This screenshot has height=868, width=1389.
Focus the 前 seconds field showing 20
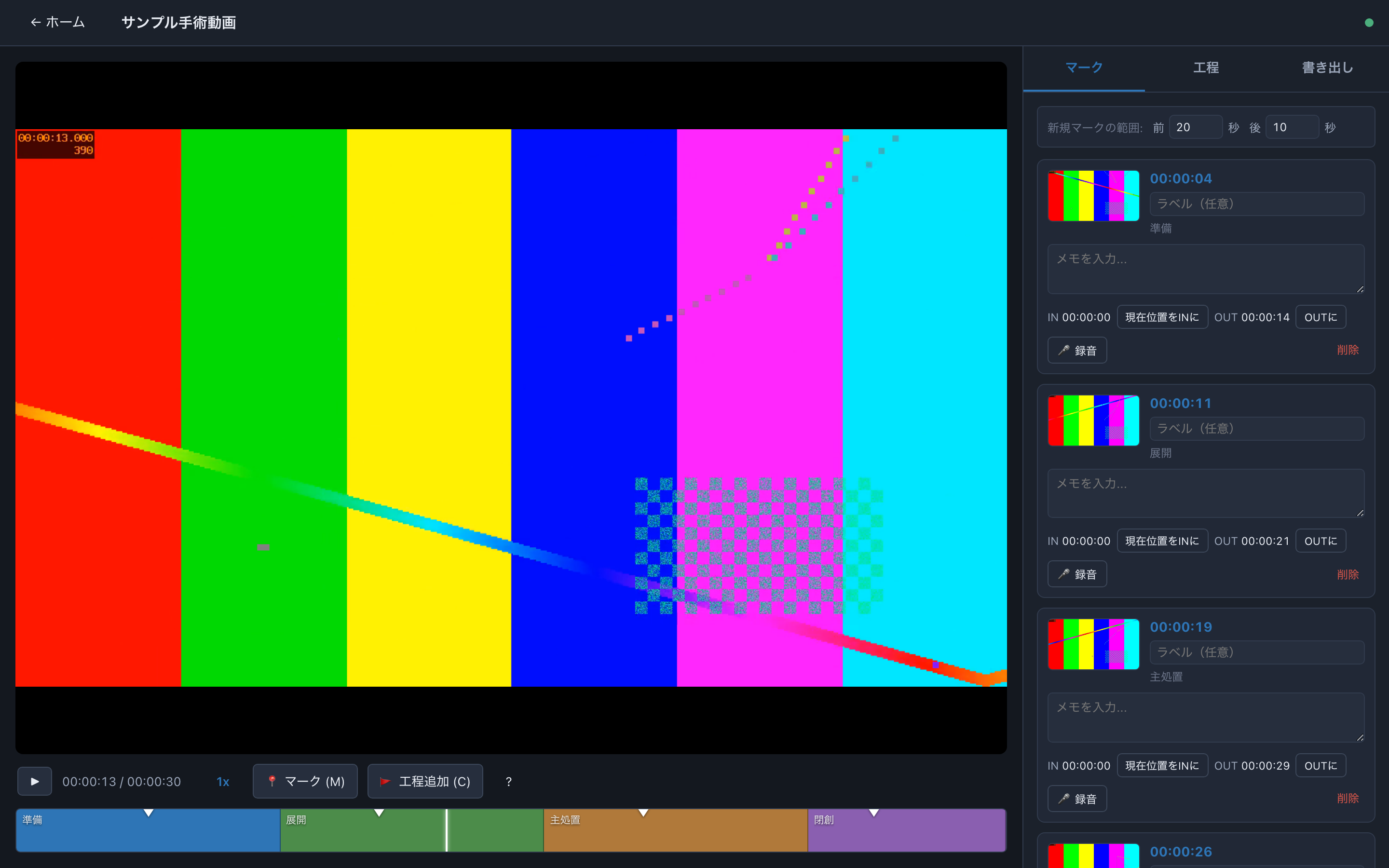coord(1196,127)
